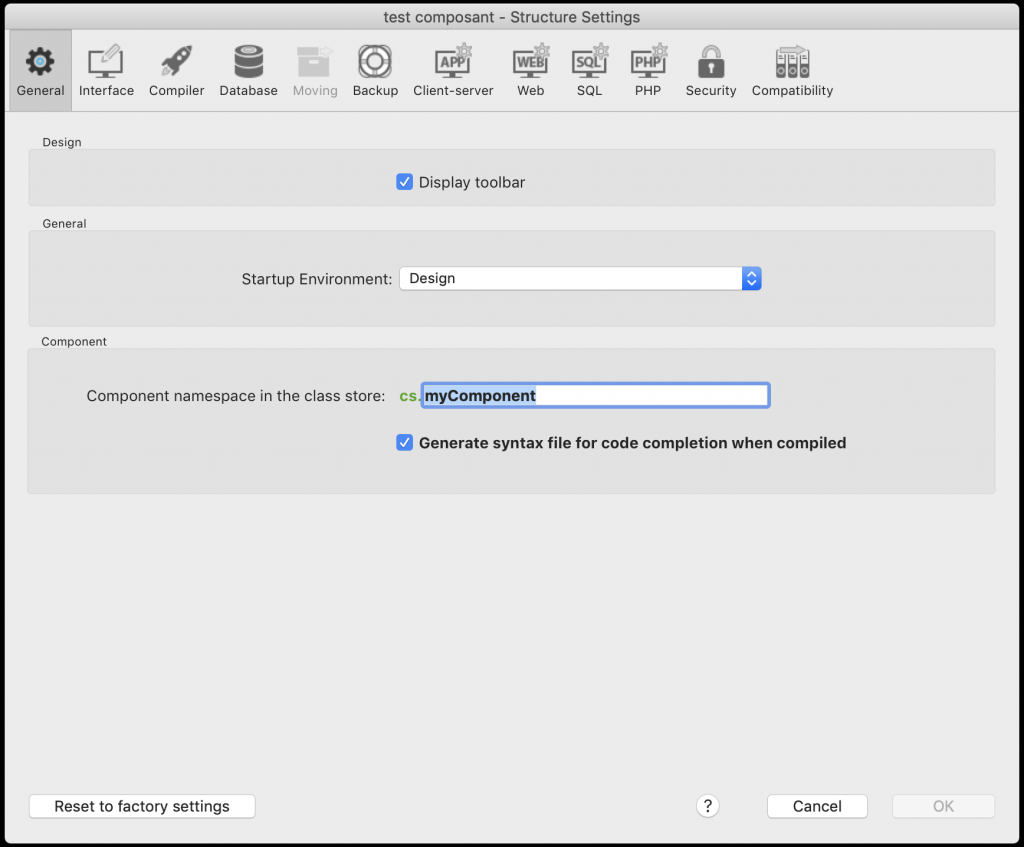Switch to the SQL settings page
This screenshot has height=847, width=1024.
point(589,71)
